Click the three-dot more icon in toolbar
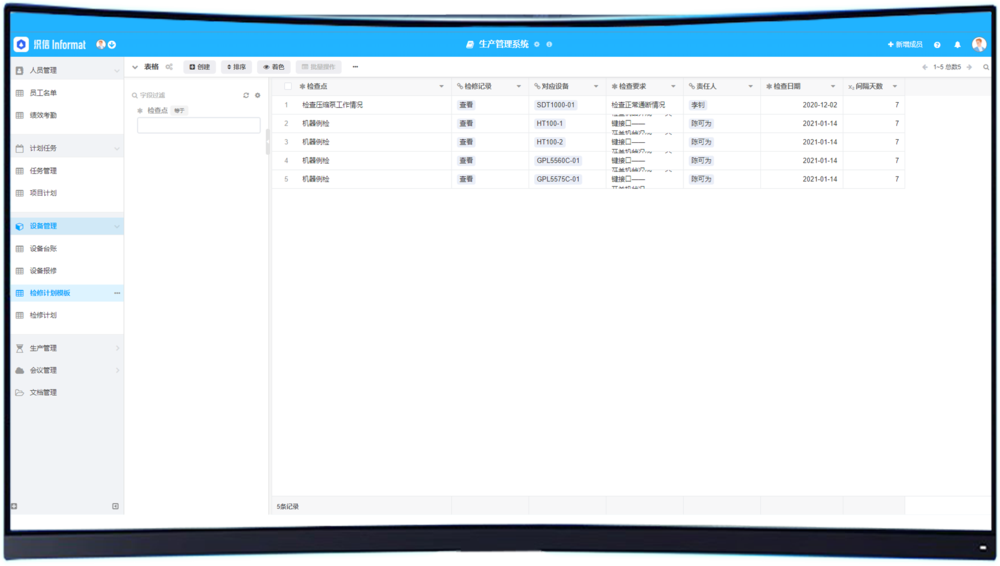This screenshot has width=1000, height=566. [x=355, y=67]
